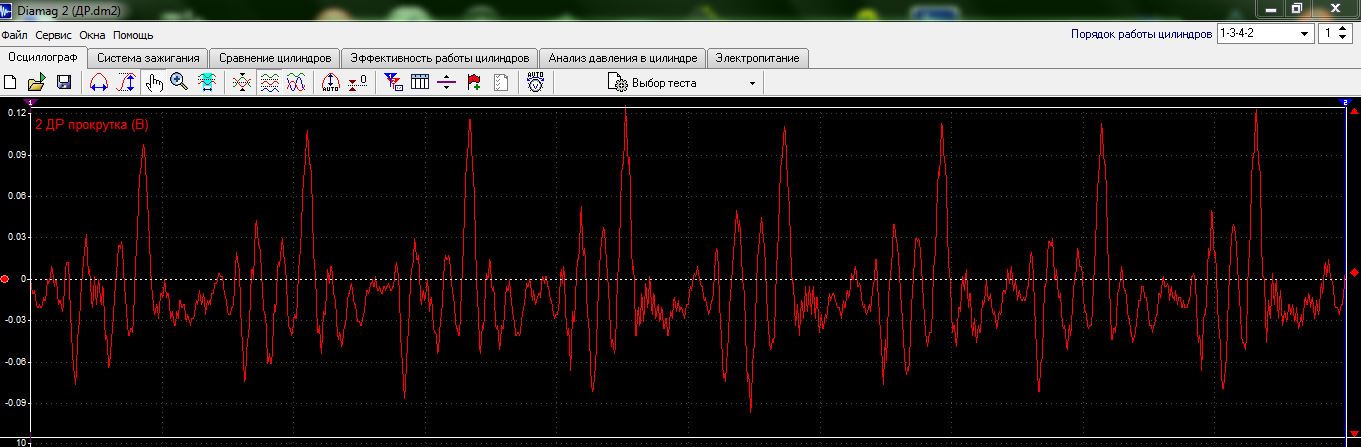Open the Помощь menu

point(133,34)
